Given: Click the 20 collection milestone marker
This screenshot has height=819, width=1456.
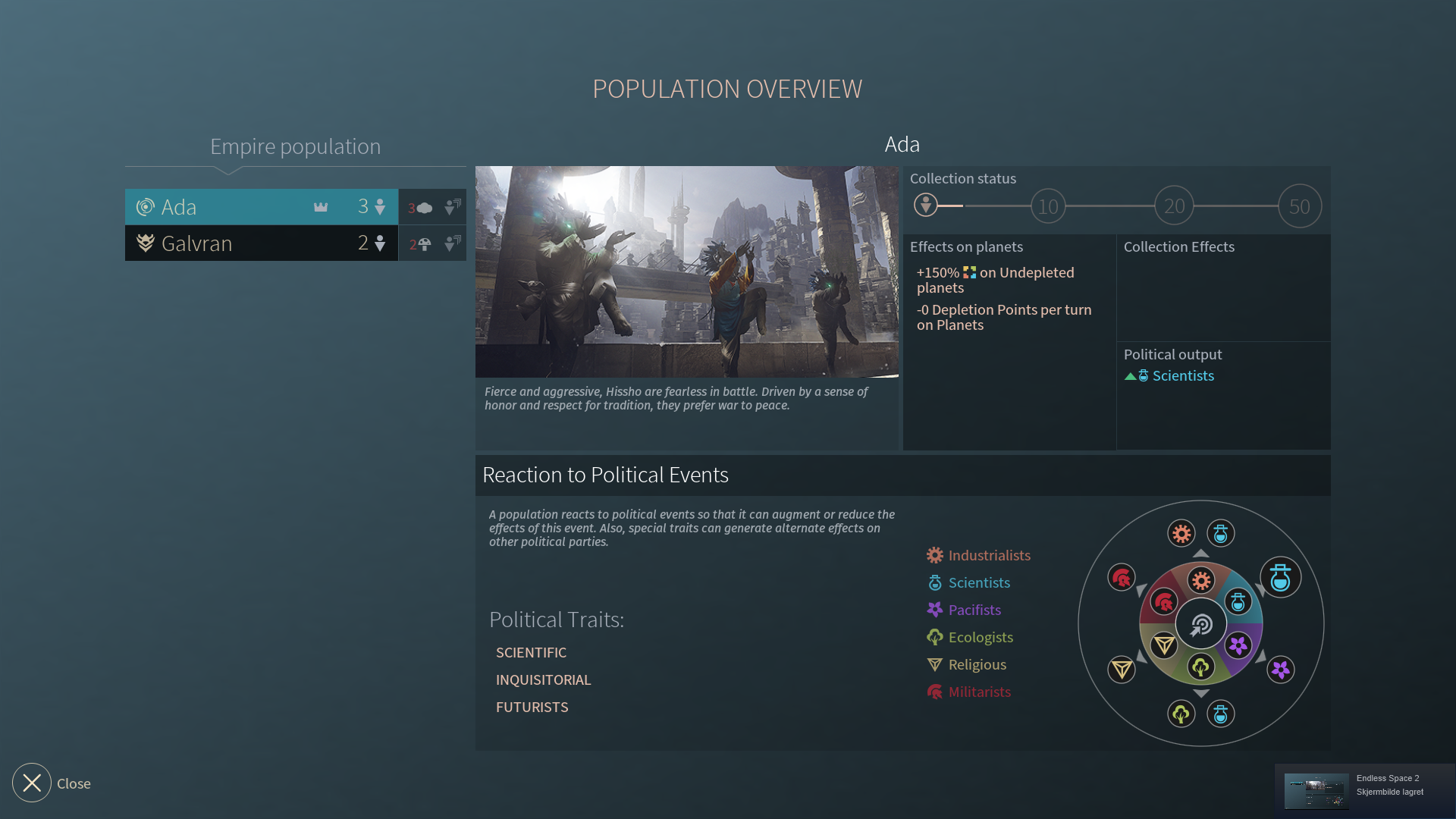Looking at the screenshot, I should tap(1174, 206).
